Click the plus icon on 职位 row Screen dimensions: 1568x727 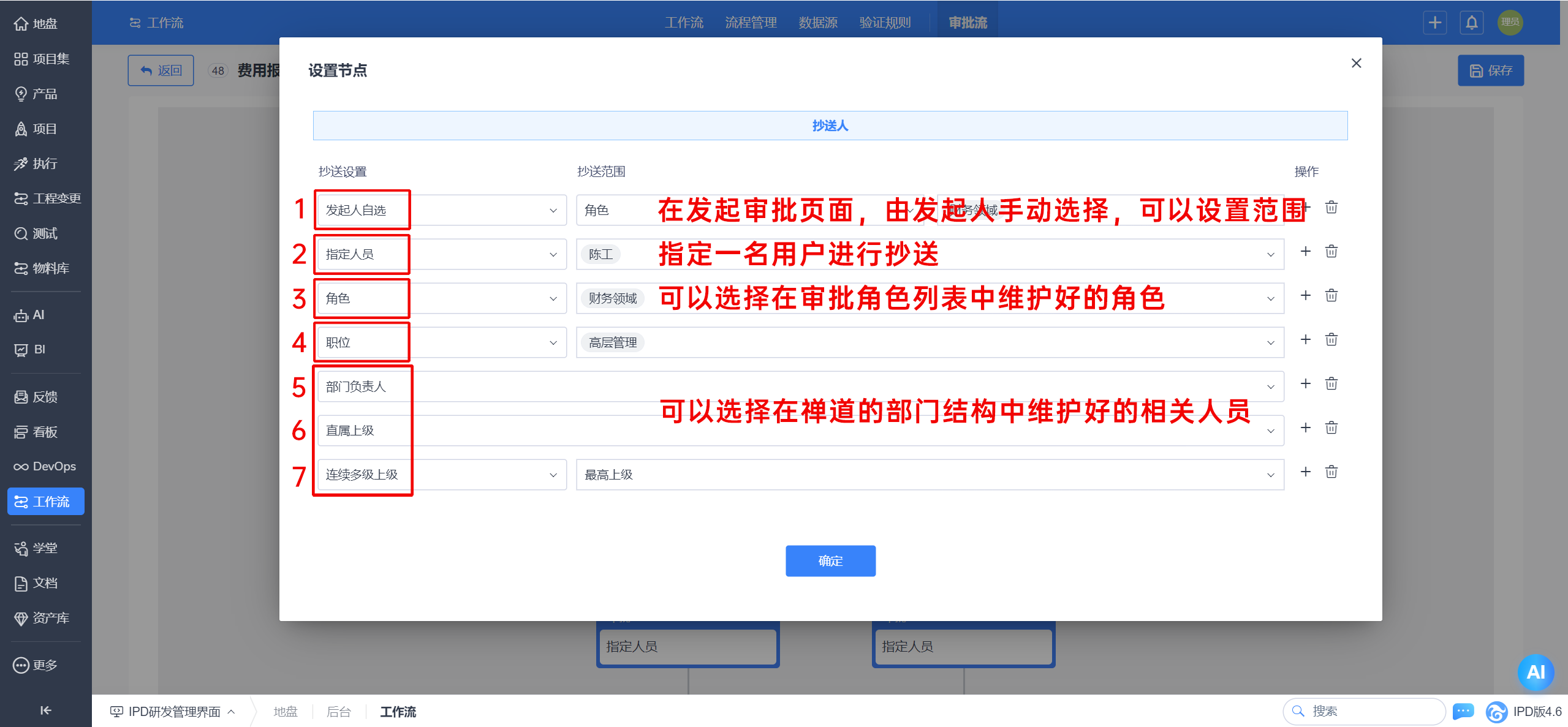pyautogui.click(x=1305, y=340)
